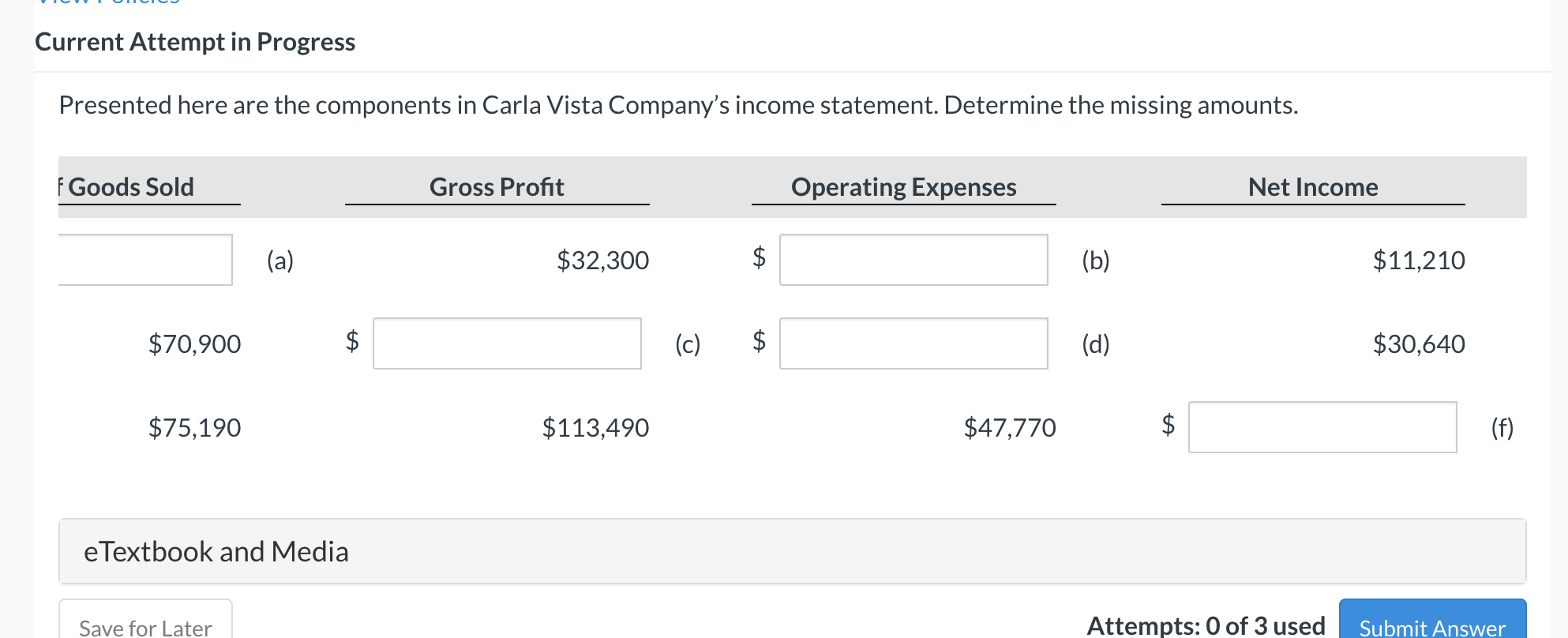Screen dimensions: 1568x638
Task: Expand the eTextbook and Media section
Action: click(216, 551)
